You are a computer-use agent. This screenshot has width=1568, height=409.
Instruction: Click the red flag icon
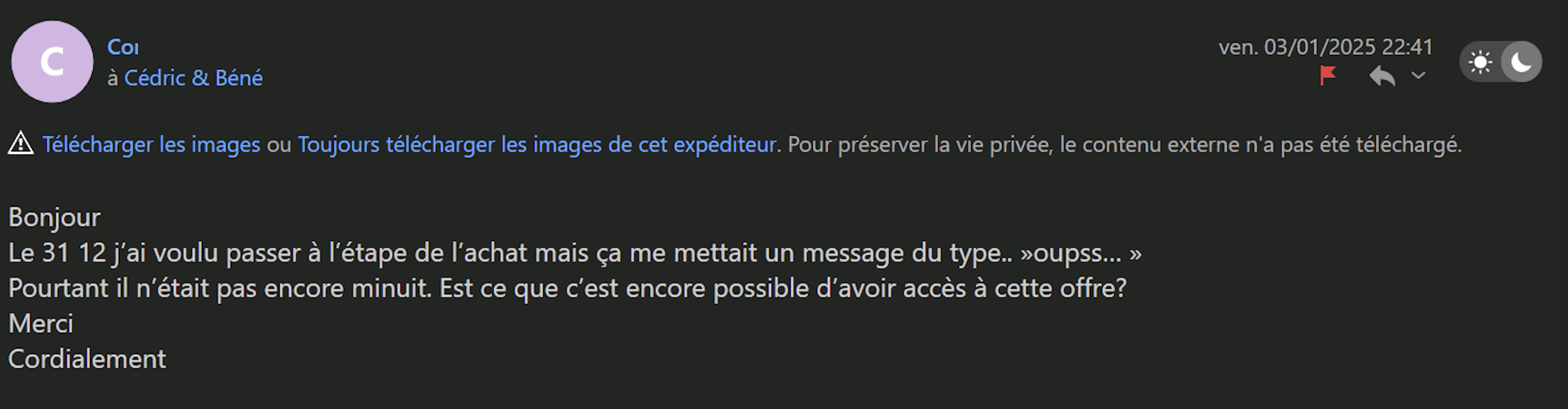click(x=1328, y=76)
